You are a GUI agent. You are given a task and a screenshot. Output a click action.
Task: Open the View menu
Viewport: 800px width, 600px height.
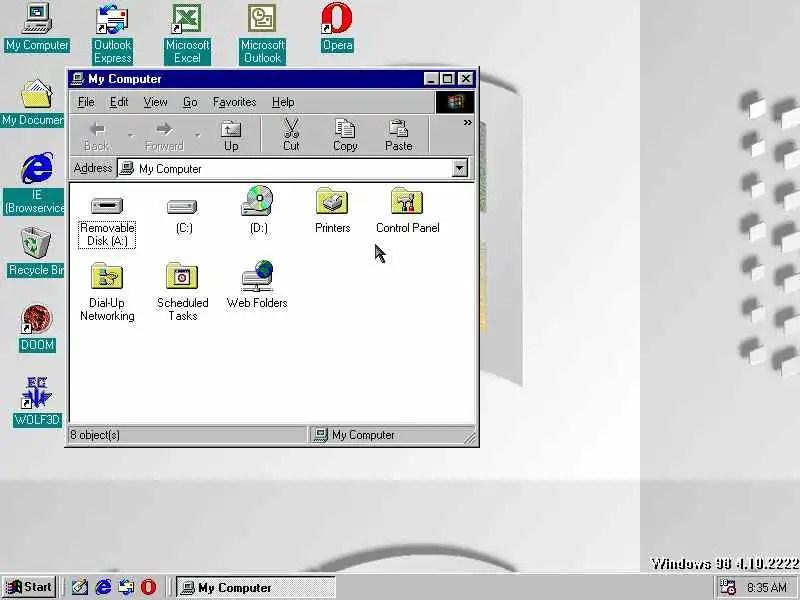[x=155, y=102]
